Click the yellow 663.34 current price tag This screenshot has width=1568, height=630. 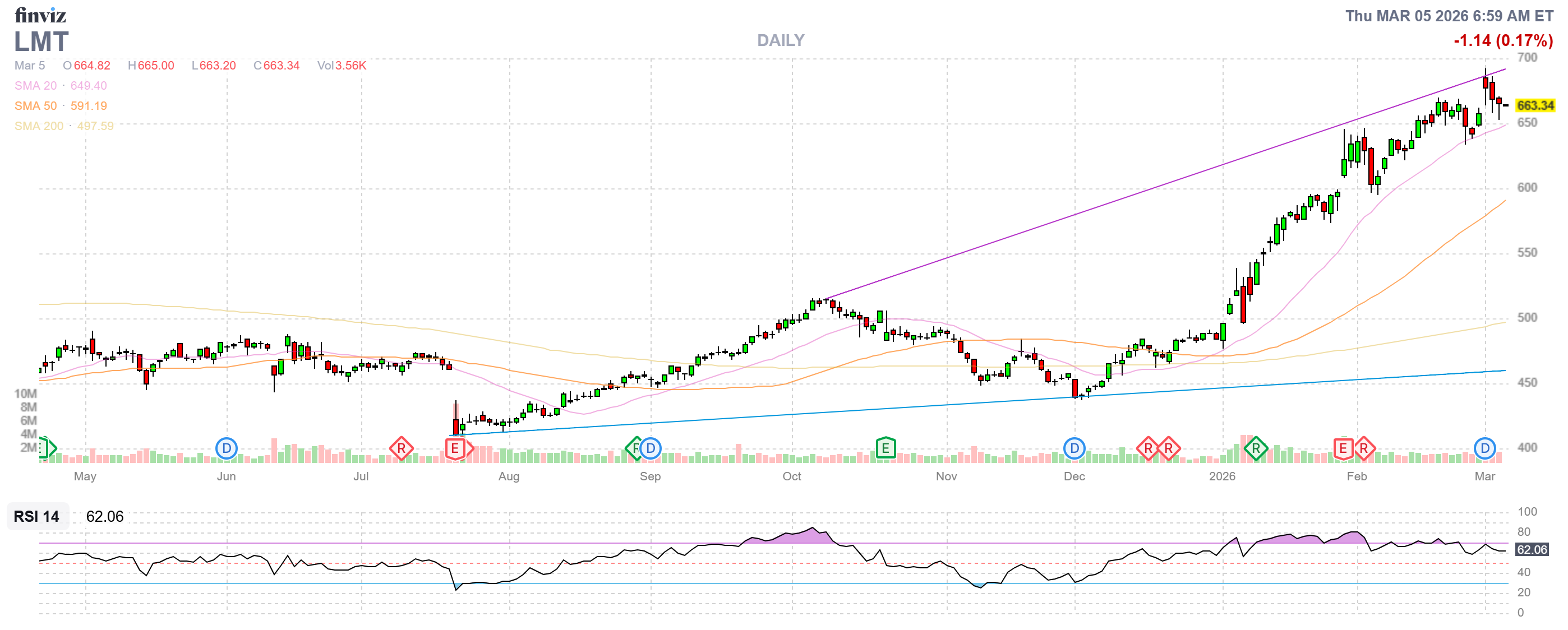pyautogui.click(x=1534, y=106)
